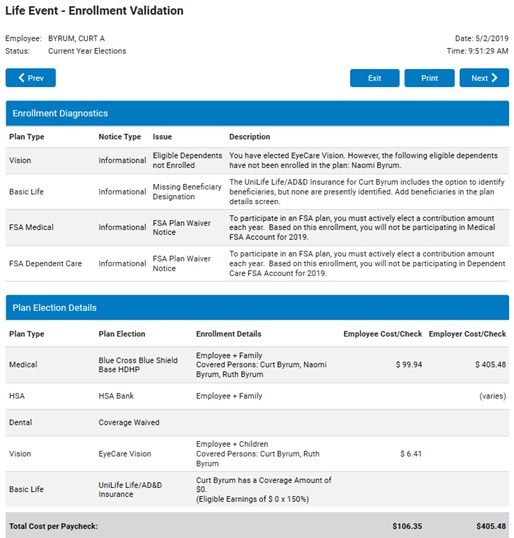
Task: Select the HSA Bank plan election
Action: pyautogui.click(x=116, y=396)
